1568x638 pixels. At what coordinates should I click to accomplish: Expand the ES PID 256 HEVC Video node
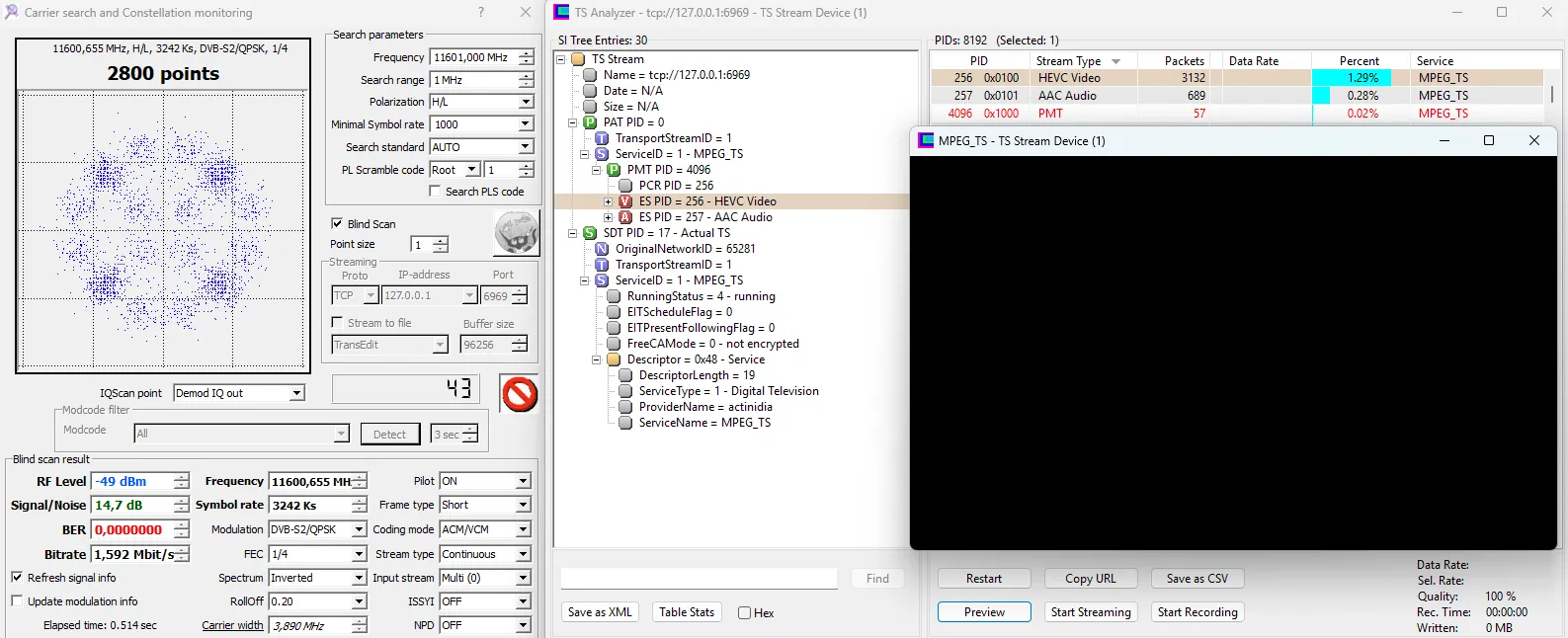coord(609,201)
